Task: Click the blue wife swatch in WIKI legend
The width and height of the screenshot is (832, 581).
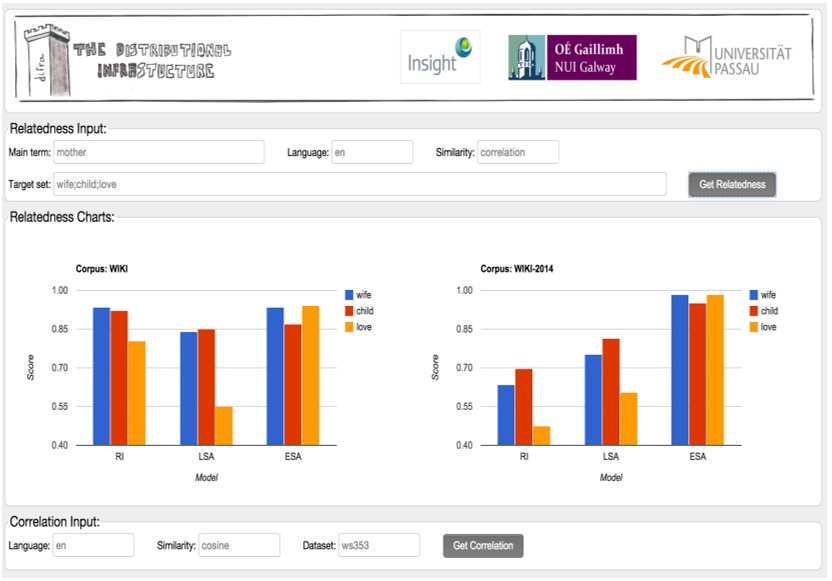Action: (349, 295)
